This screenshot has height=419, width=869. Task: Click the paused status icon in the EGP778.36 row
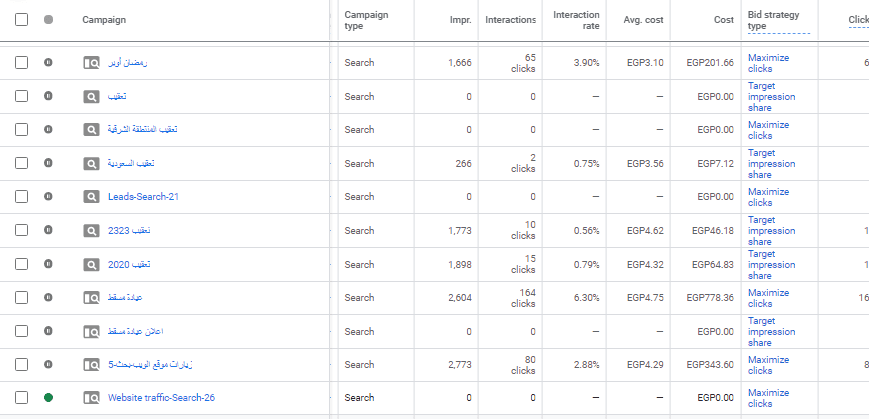coord(48,297)
